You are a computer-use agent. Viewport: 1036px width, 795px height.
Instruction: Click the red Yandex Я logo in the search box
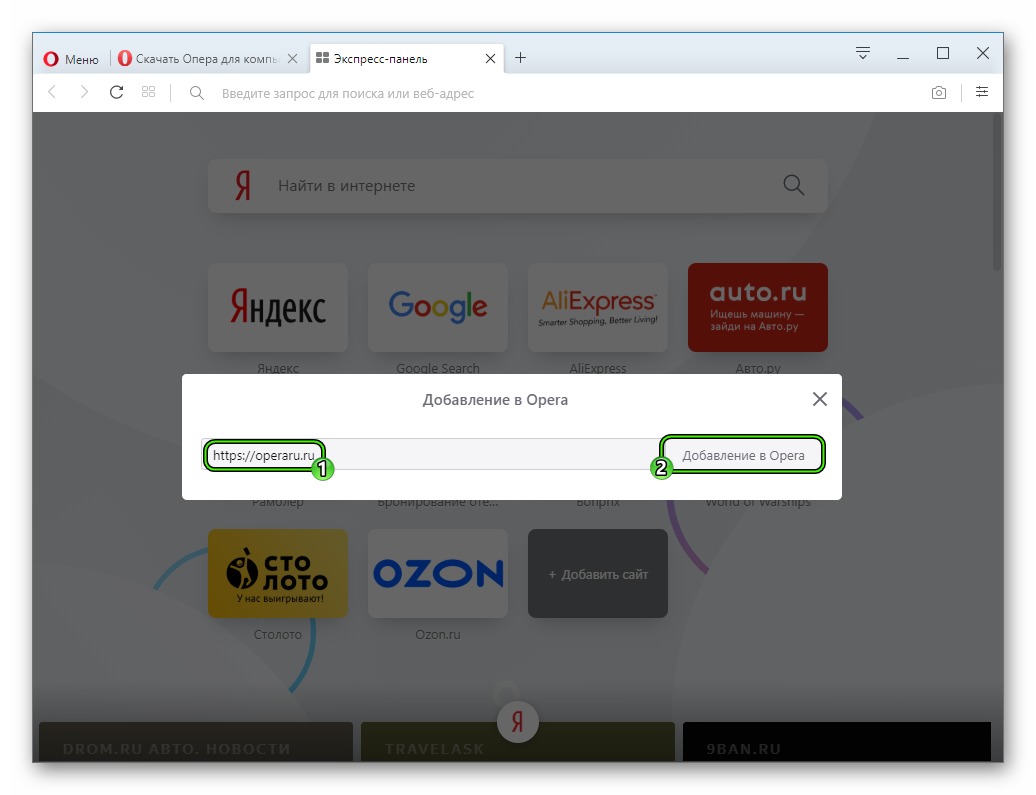(243, 186)
